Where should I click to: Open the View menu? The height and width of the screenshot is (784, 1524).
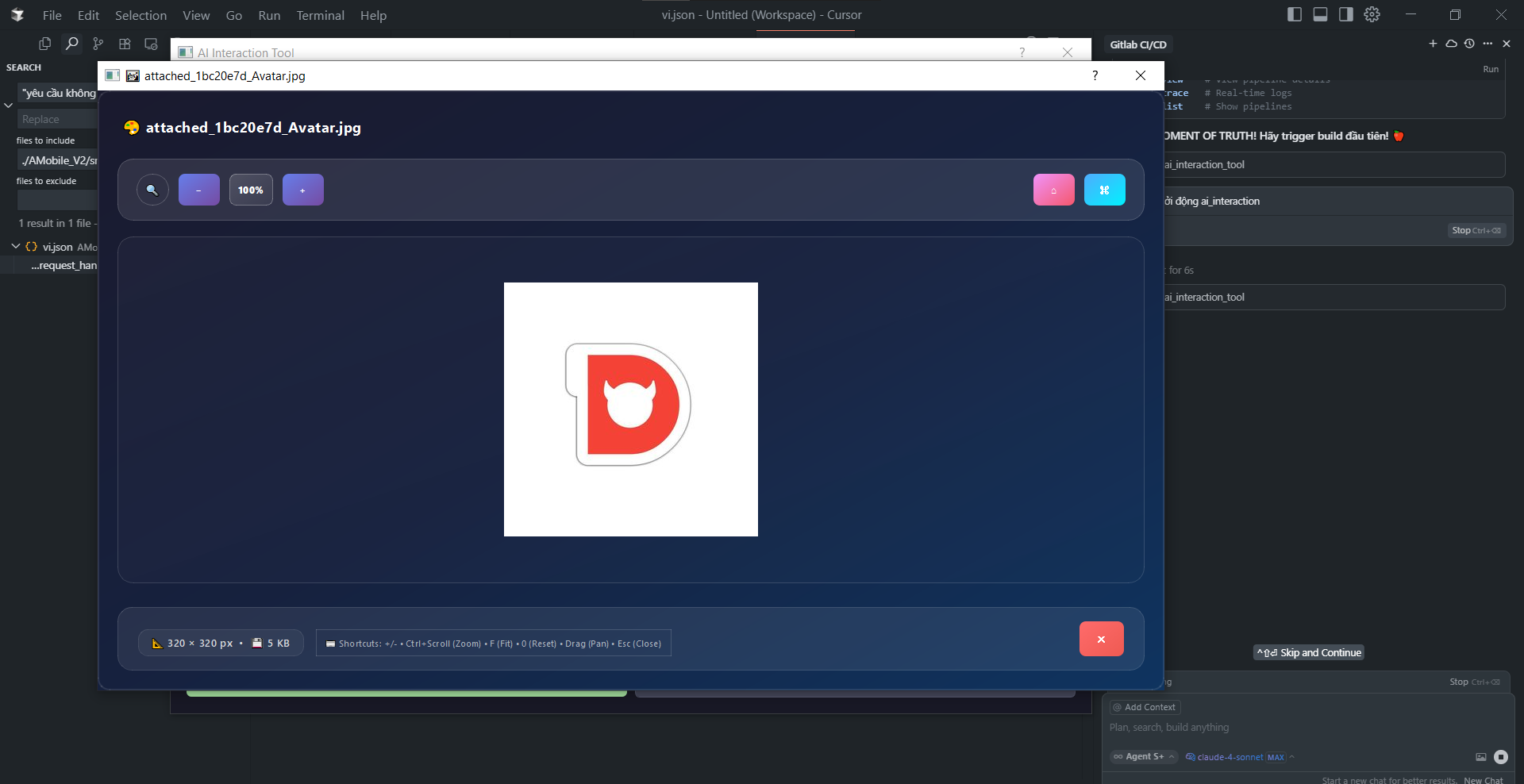coord(196,15)
